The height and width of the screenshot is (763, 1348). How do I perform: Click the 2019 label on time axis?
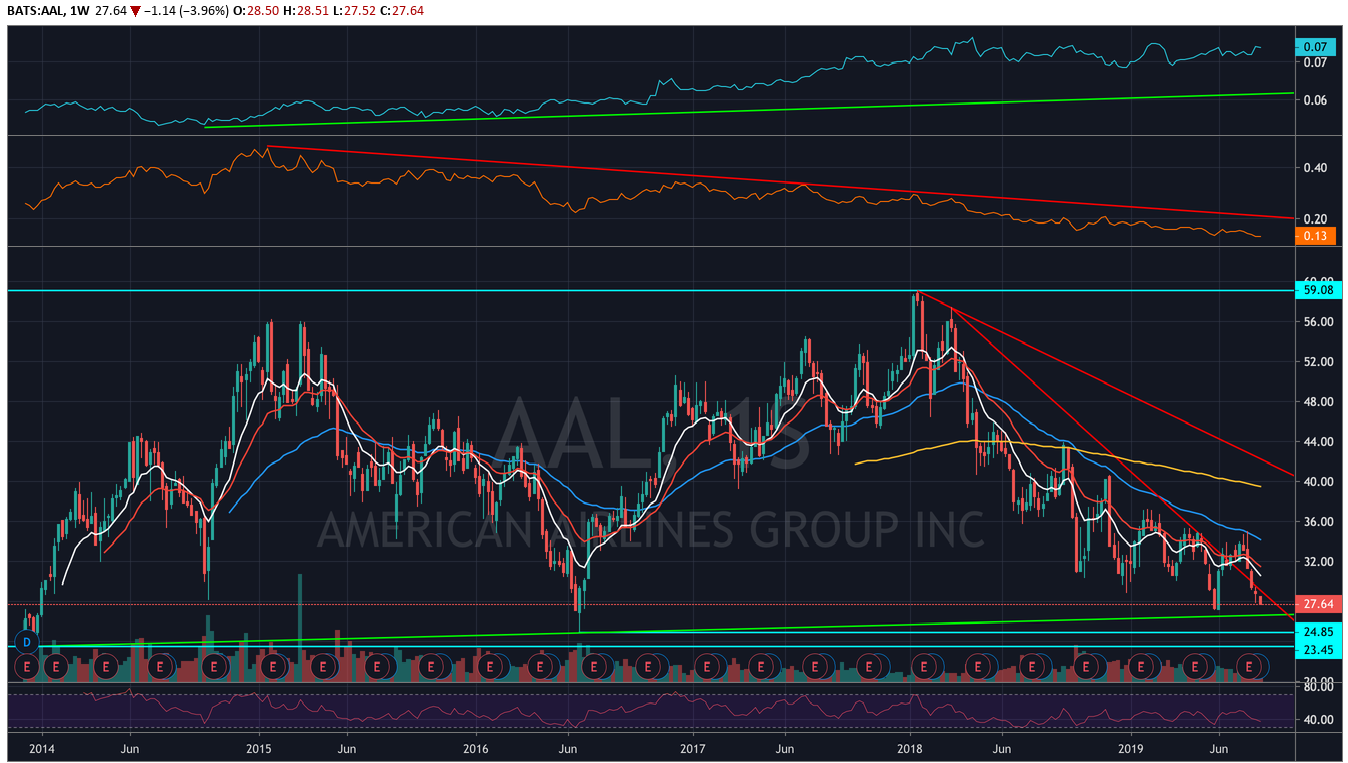[1130, 747]
